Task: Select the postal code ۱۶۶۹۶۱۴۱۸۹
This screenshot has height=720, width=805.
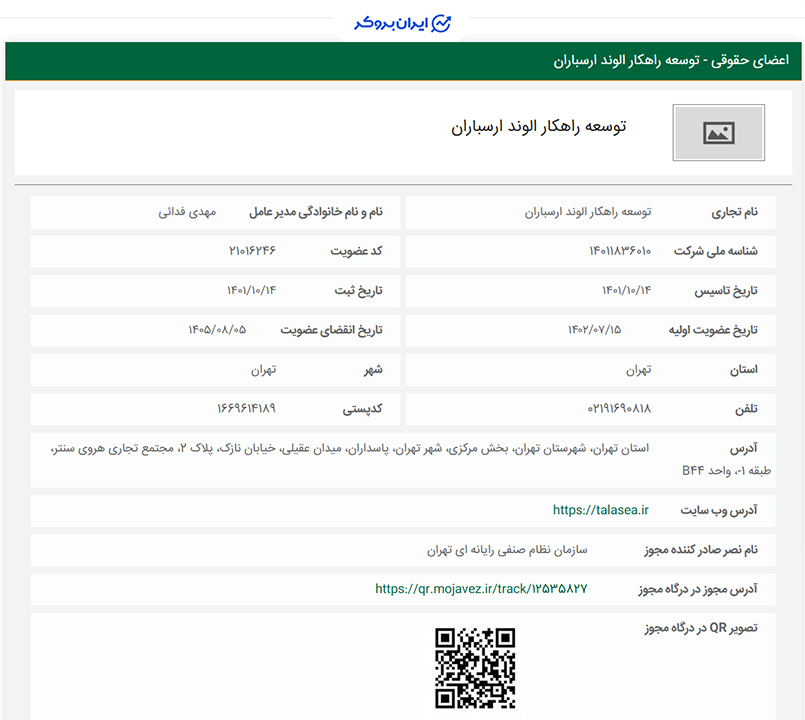Action: (x=246, y=408)
